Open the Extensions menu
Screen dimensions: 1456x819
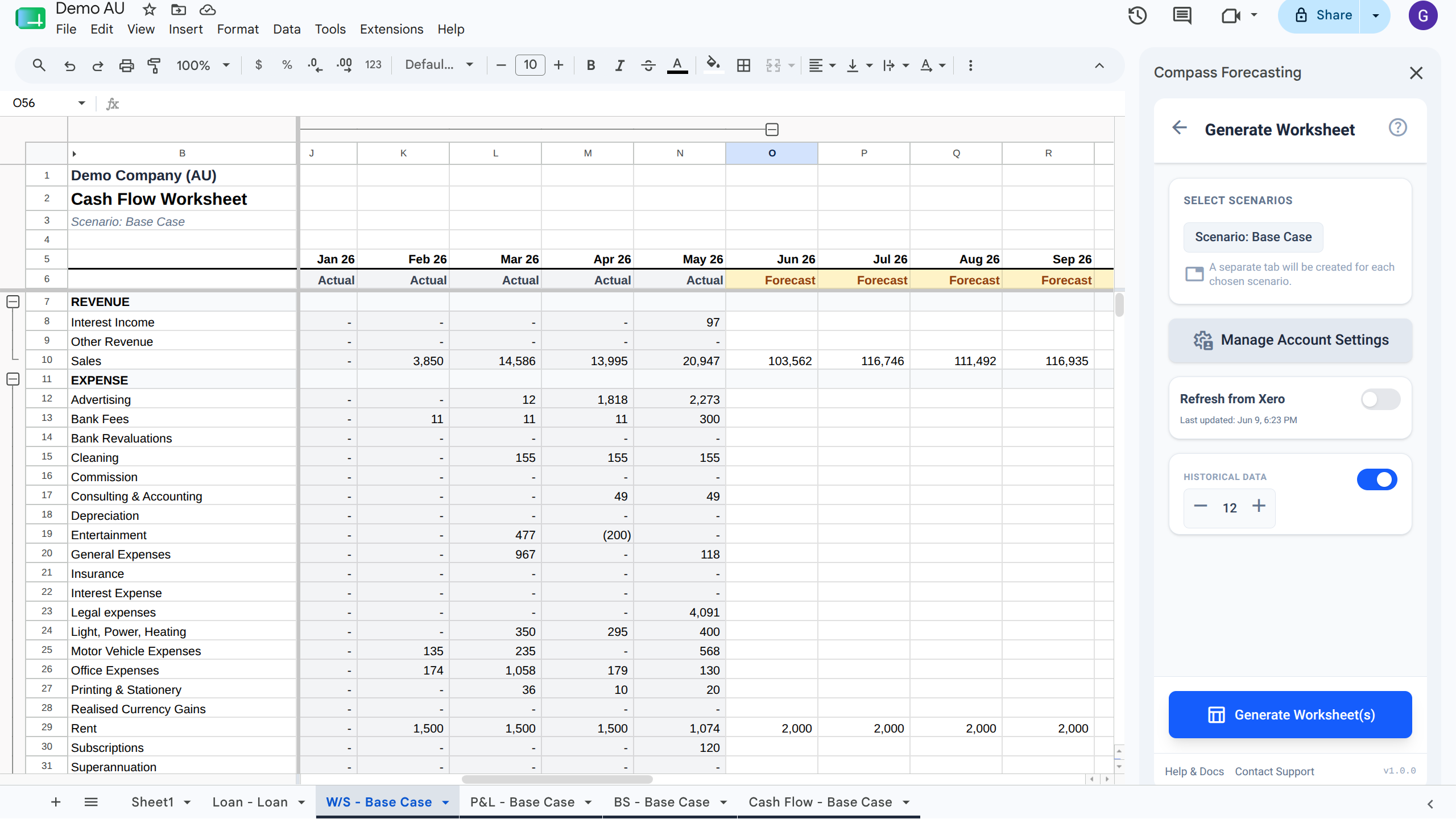coord(391,29)
